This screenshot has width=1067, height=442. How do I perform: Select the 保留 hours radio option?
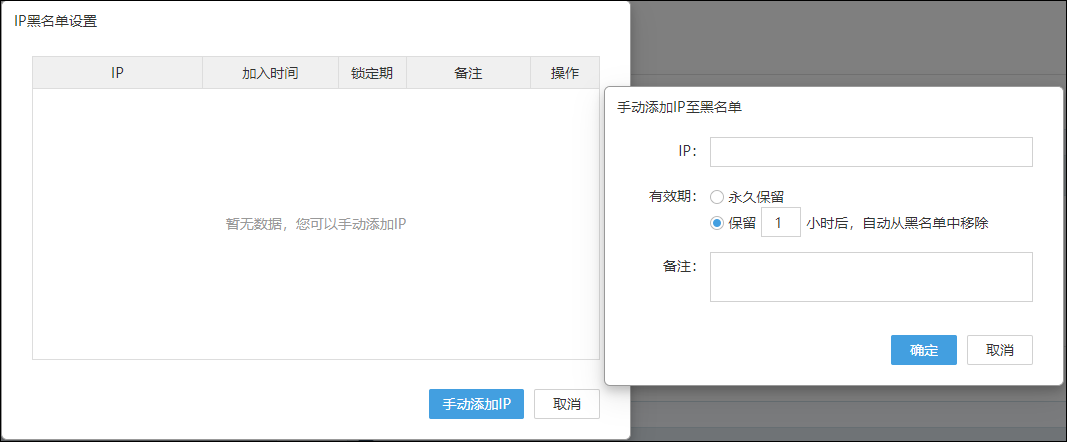(x=717, y=223)
